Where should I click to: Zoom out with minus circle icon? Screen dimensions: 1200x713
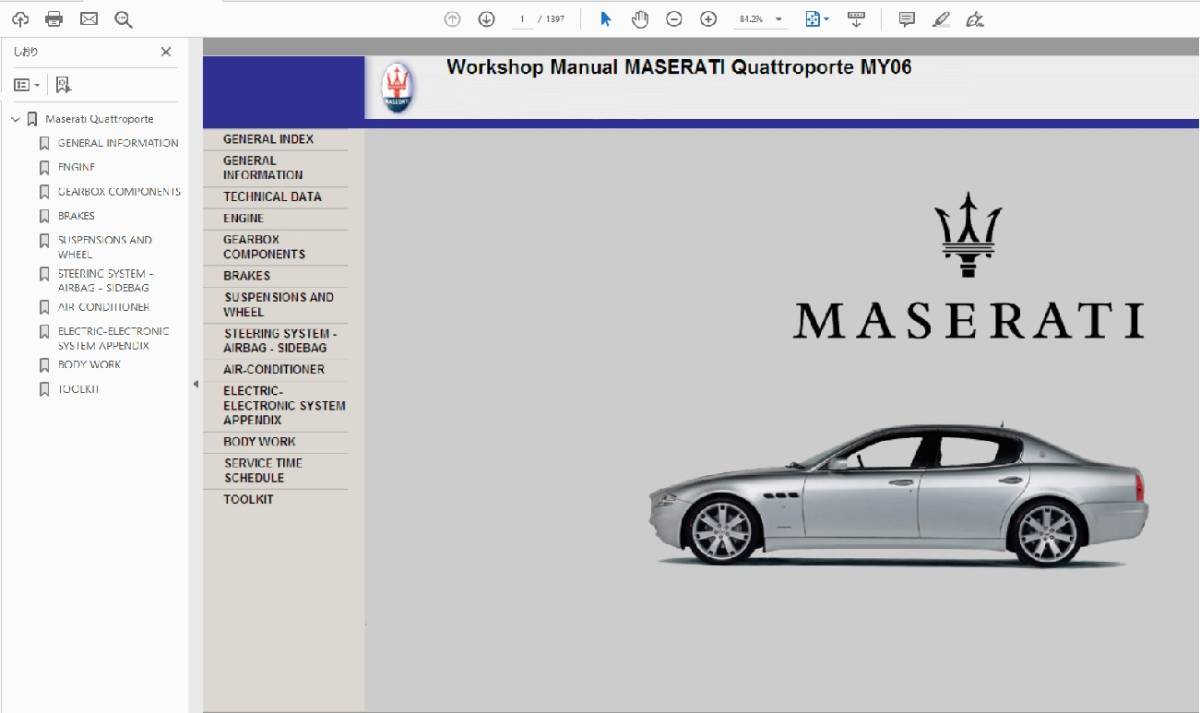674,19
